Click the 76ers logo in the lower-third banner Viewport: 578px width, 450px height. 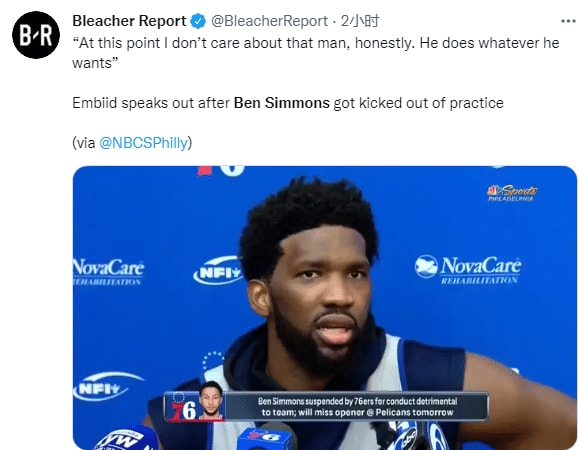(182, 407)
